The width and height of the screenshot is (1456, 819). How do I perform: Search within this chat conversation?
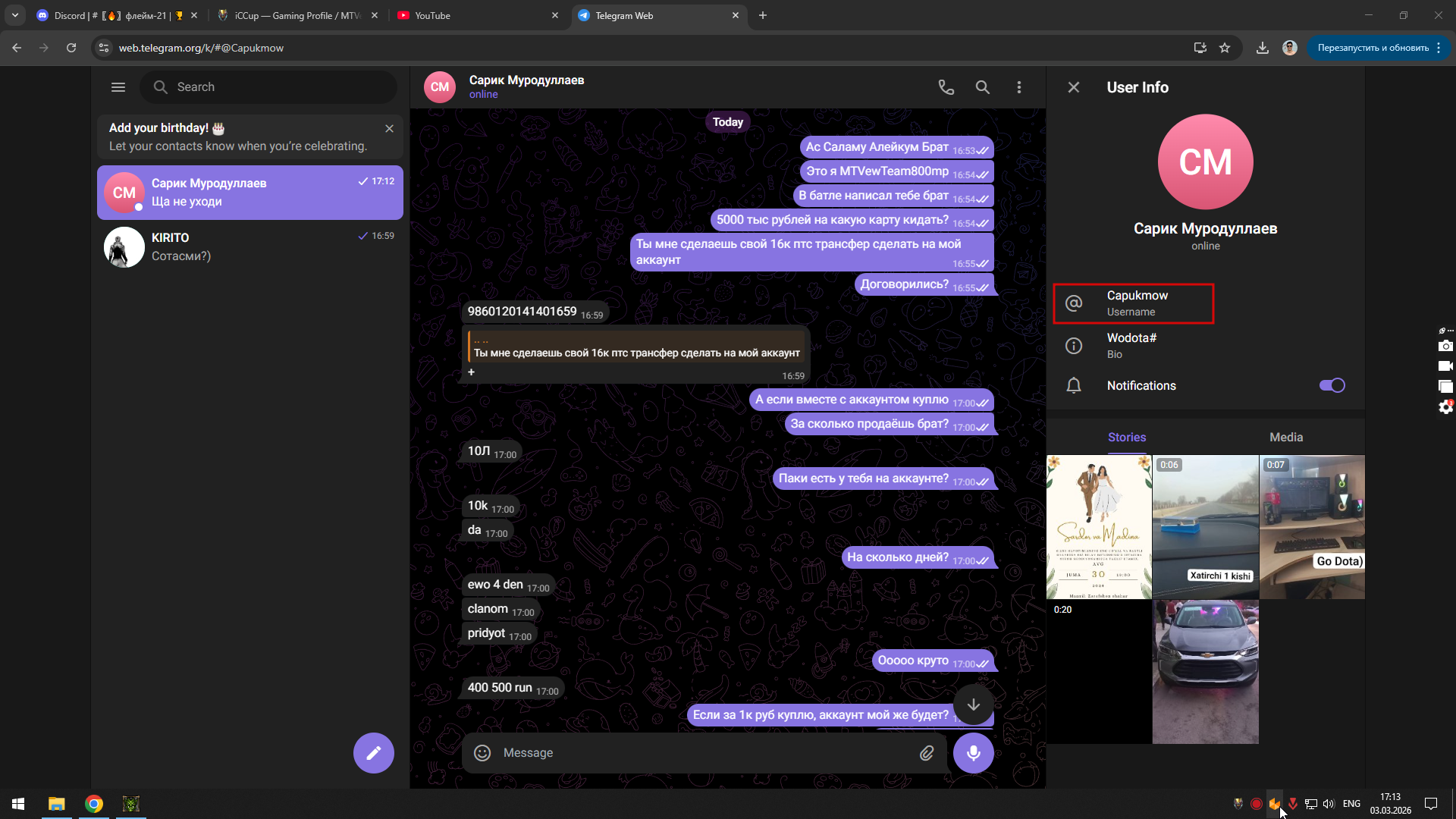[x=982, y=87]
